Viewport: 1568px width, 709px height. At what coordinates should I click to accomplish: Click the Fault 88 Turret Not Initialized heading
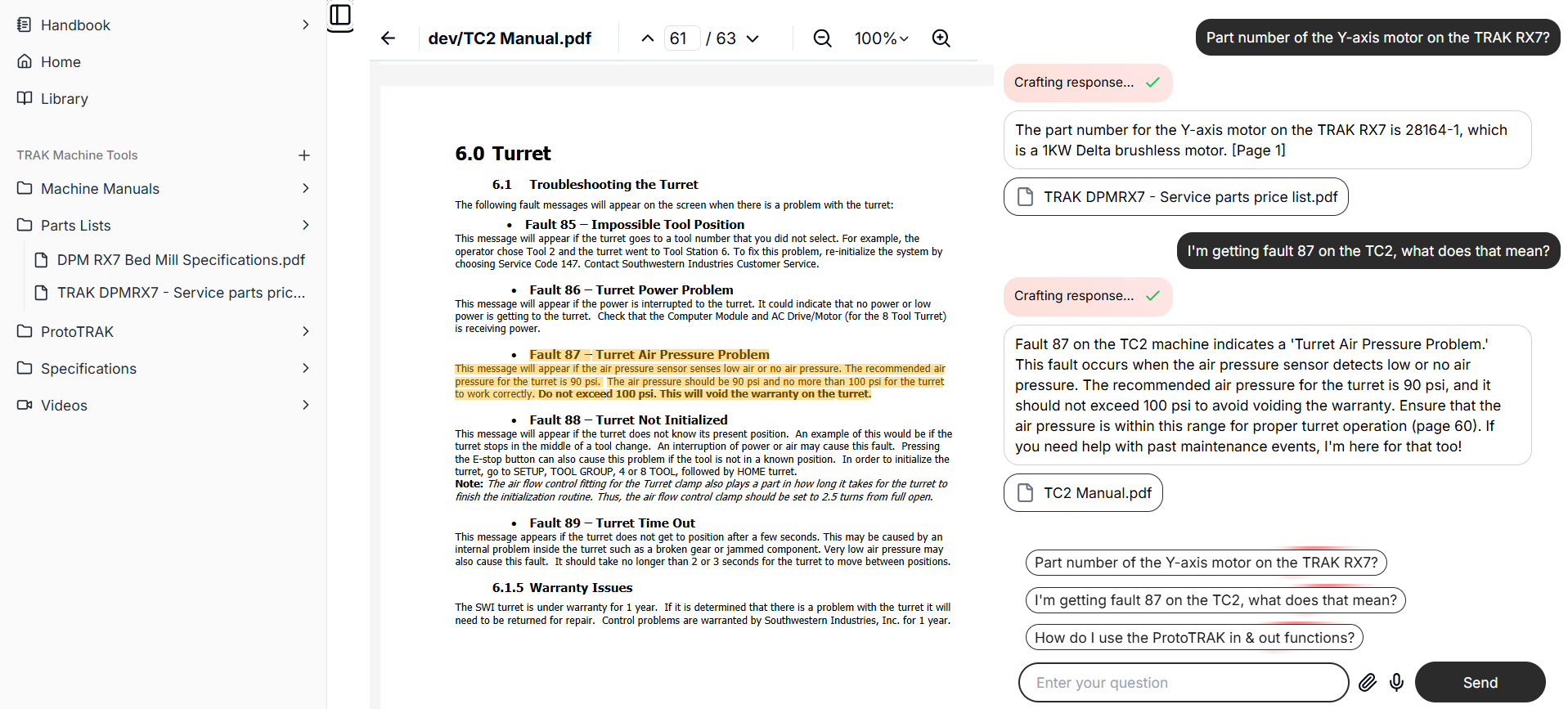click(x=628, y=420)
